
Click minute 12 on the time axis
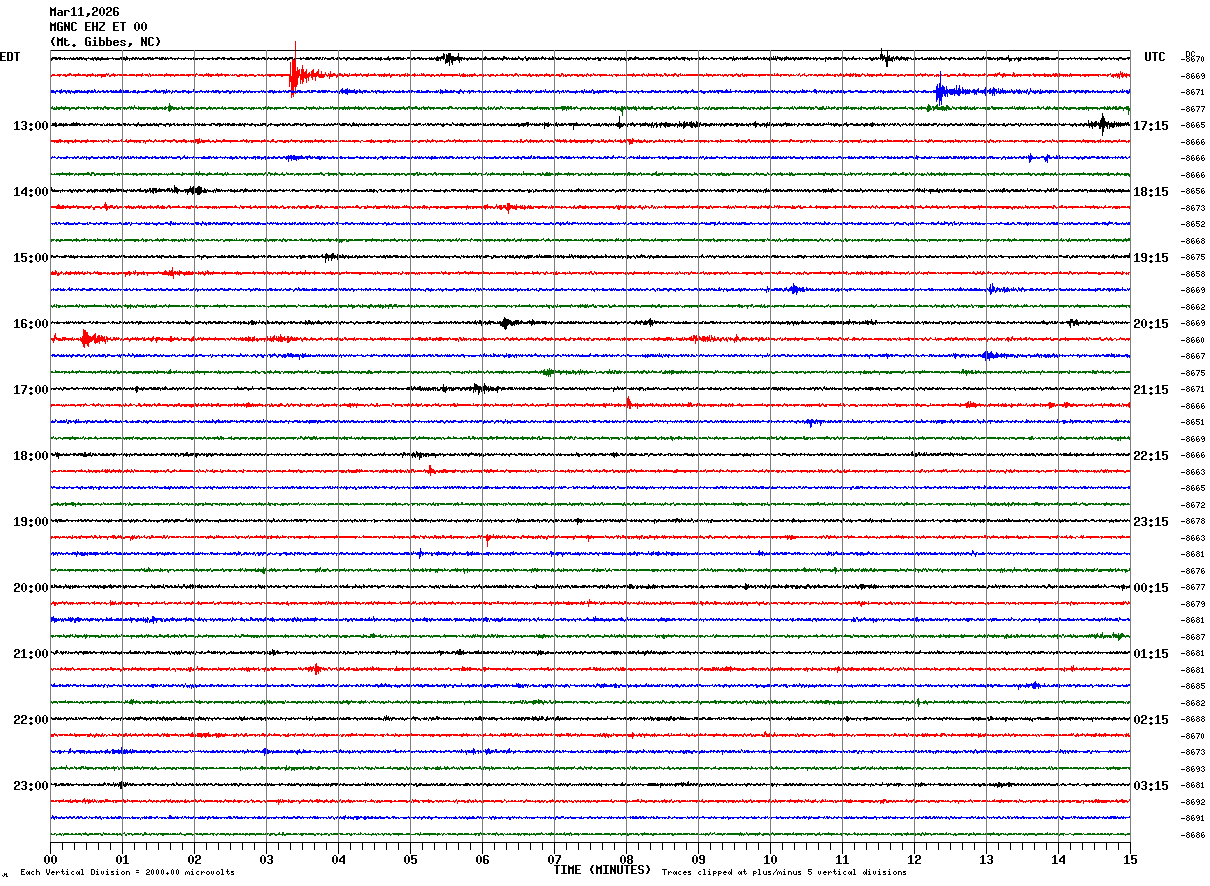(x=914, y=860)
